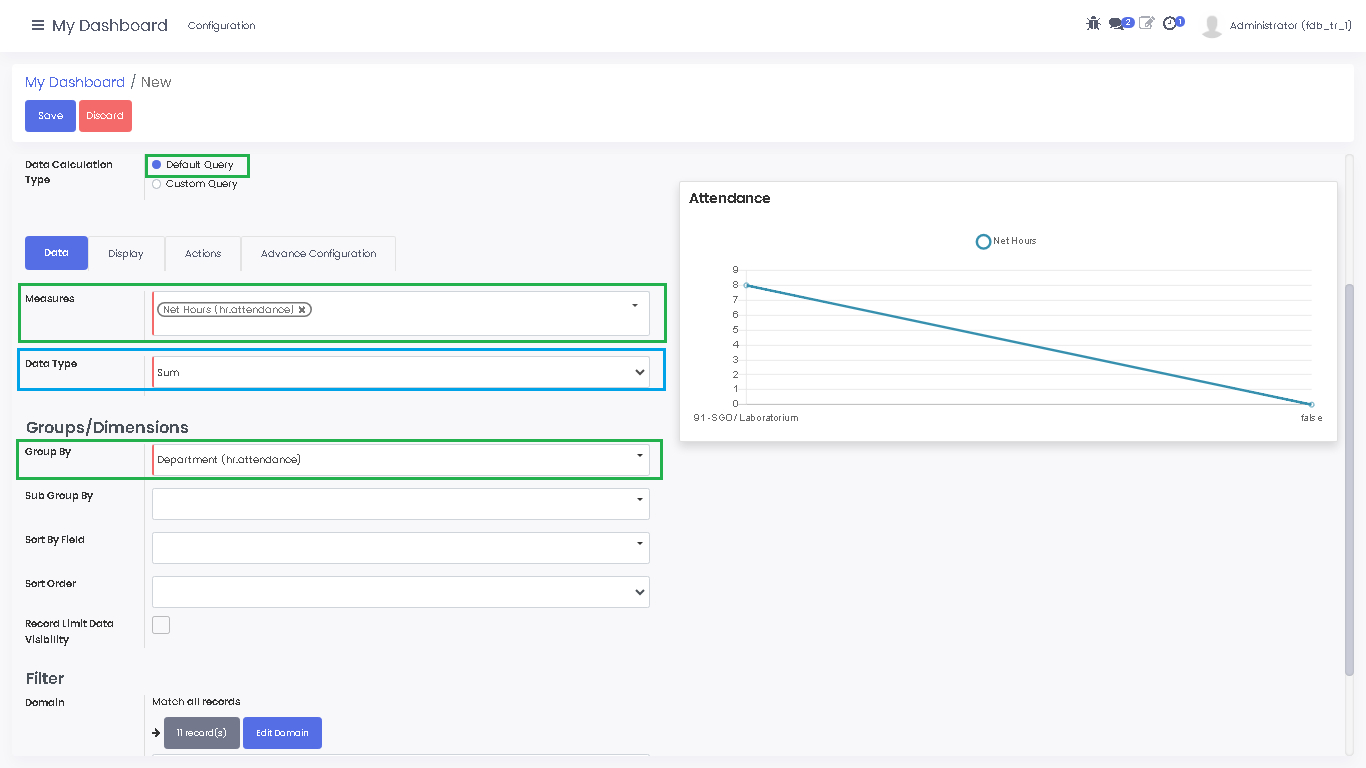Open the debug bug icon menu
This screenshot has height=768, width=1366.
pyautogui.click(x=1093, y=23)
